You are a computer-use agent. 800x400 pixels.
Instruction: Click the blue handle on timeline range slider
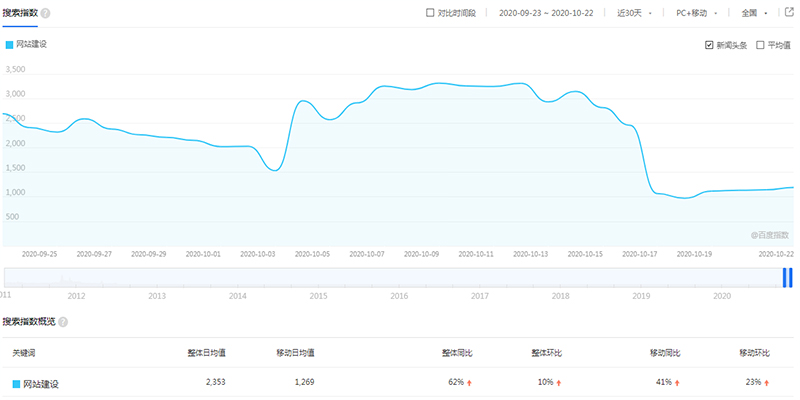point(787,277)
